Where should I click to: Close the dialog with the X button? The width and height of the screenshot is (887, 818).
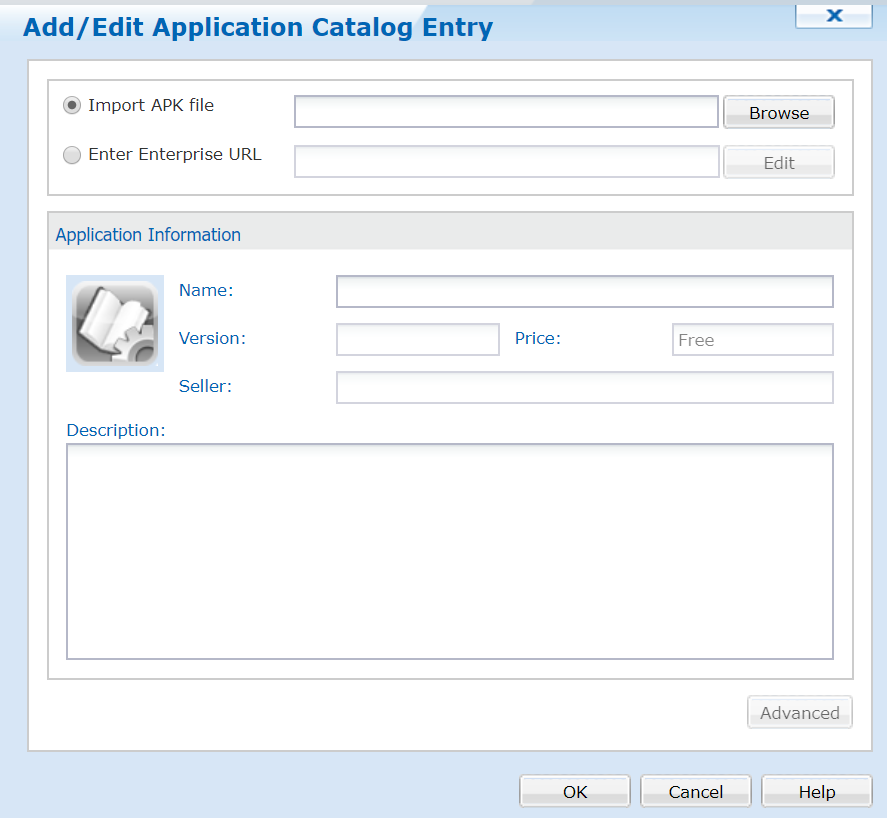[834, 15]
